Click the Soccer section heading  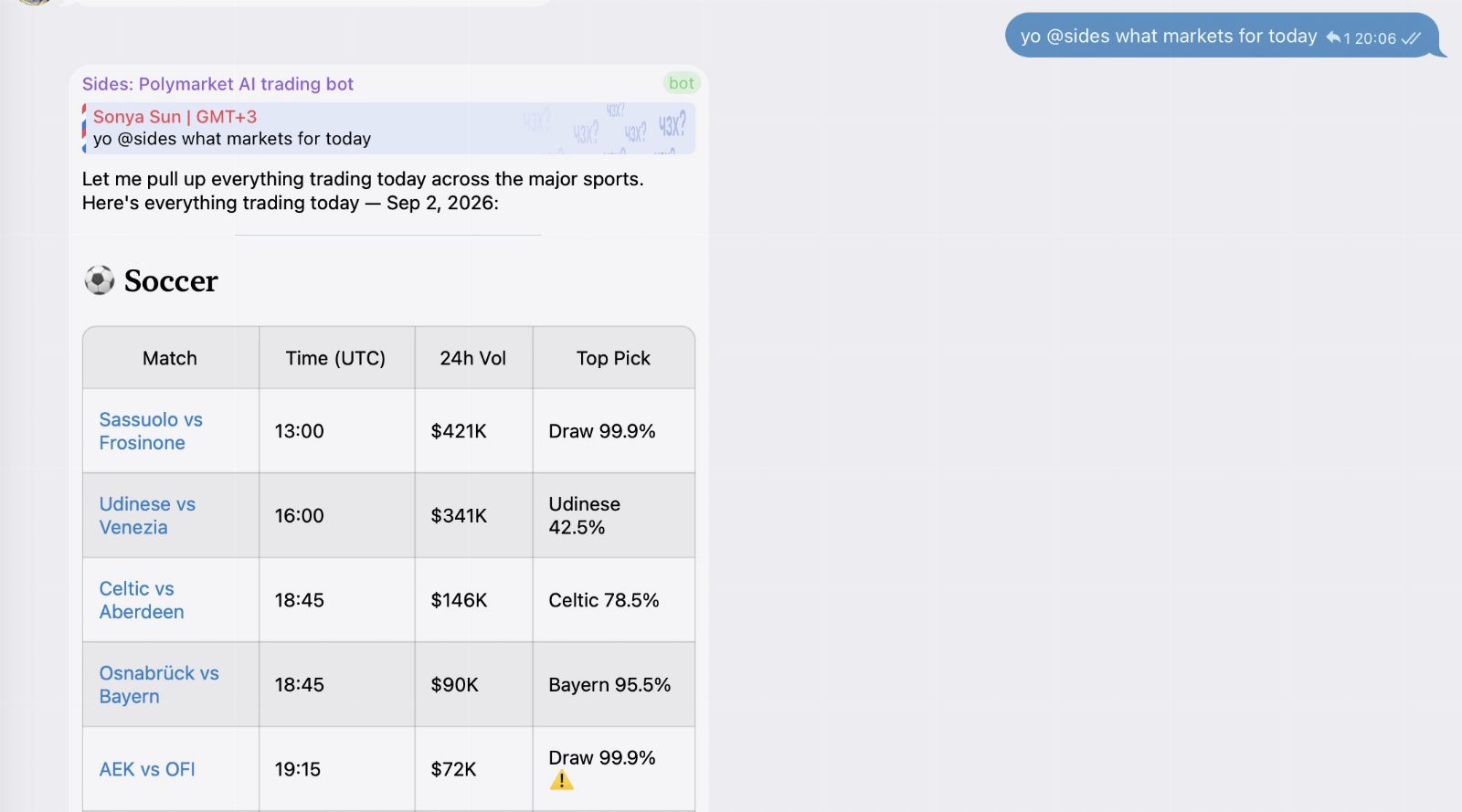[x=171, y=280]
